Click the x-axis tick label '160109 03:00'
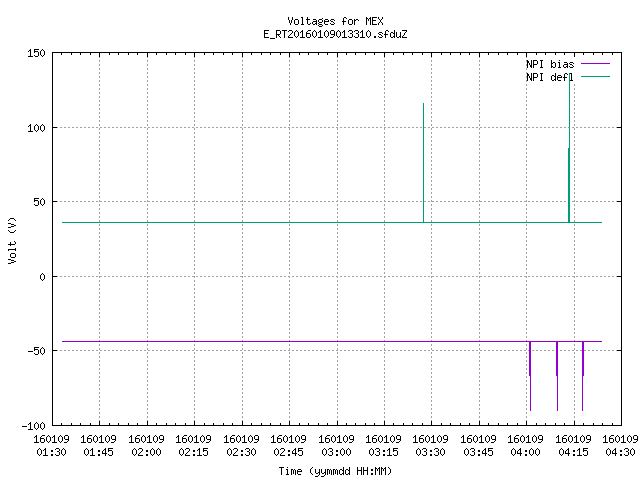Screen dimensions: 640x480 coord(336,446)
